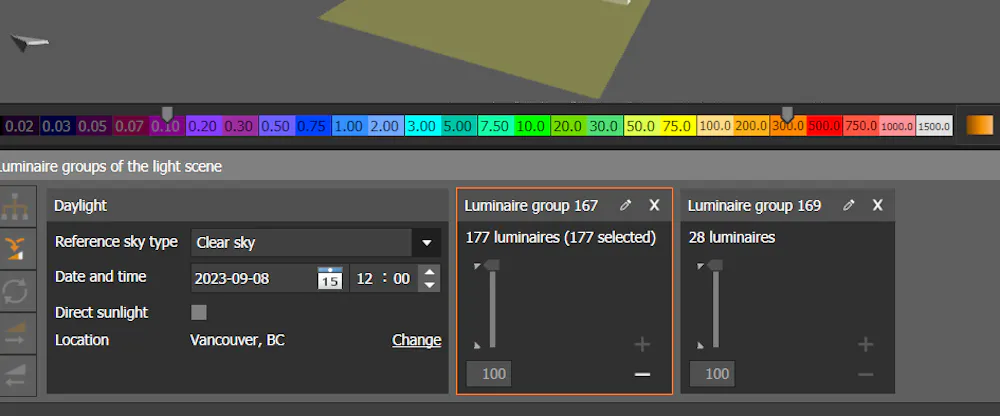1000x416 pixels.
Task: Click the 50.0 yellow swatch in scale
Action: tap(641, 126)
